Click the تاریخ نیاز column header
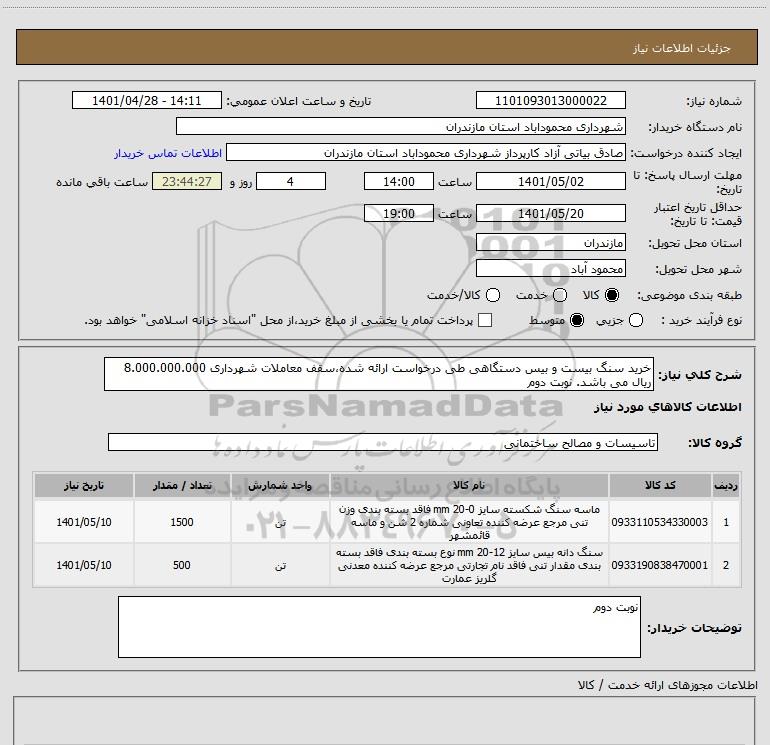The image size is (770, 745). coord(83,486)
